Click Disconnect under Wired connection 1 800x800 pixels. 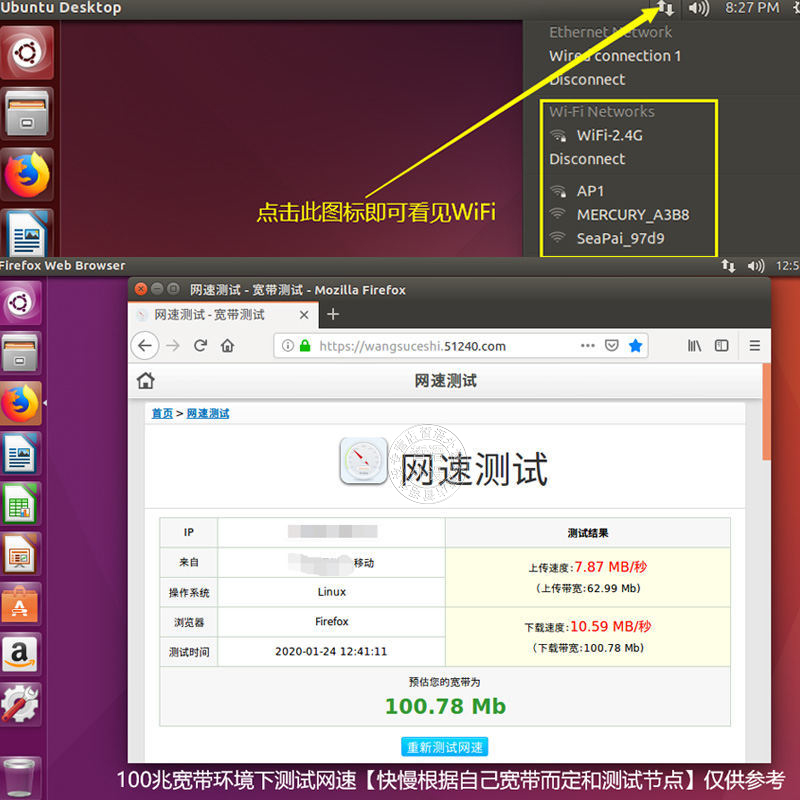pos(587,80)
